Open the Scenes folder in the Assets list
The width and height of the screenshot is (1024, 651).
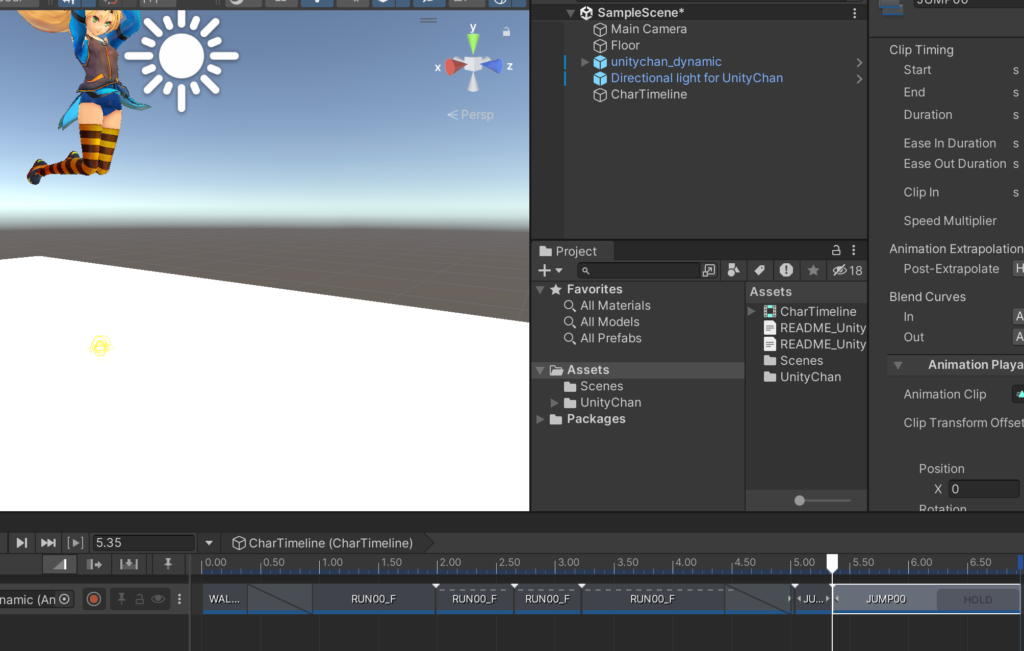click(x=801, y=360)
